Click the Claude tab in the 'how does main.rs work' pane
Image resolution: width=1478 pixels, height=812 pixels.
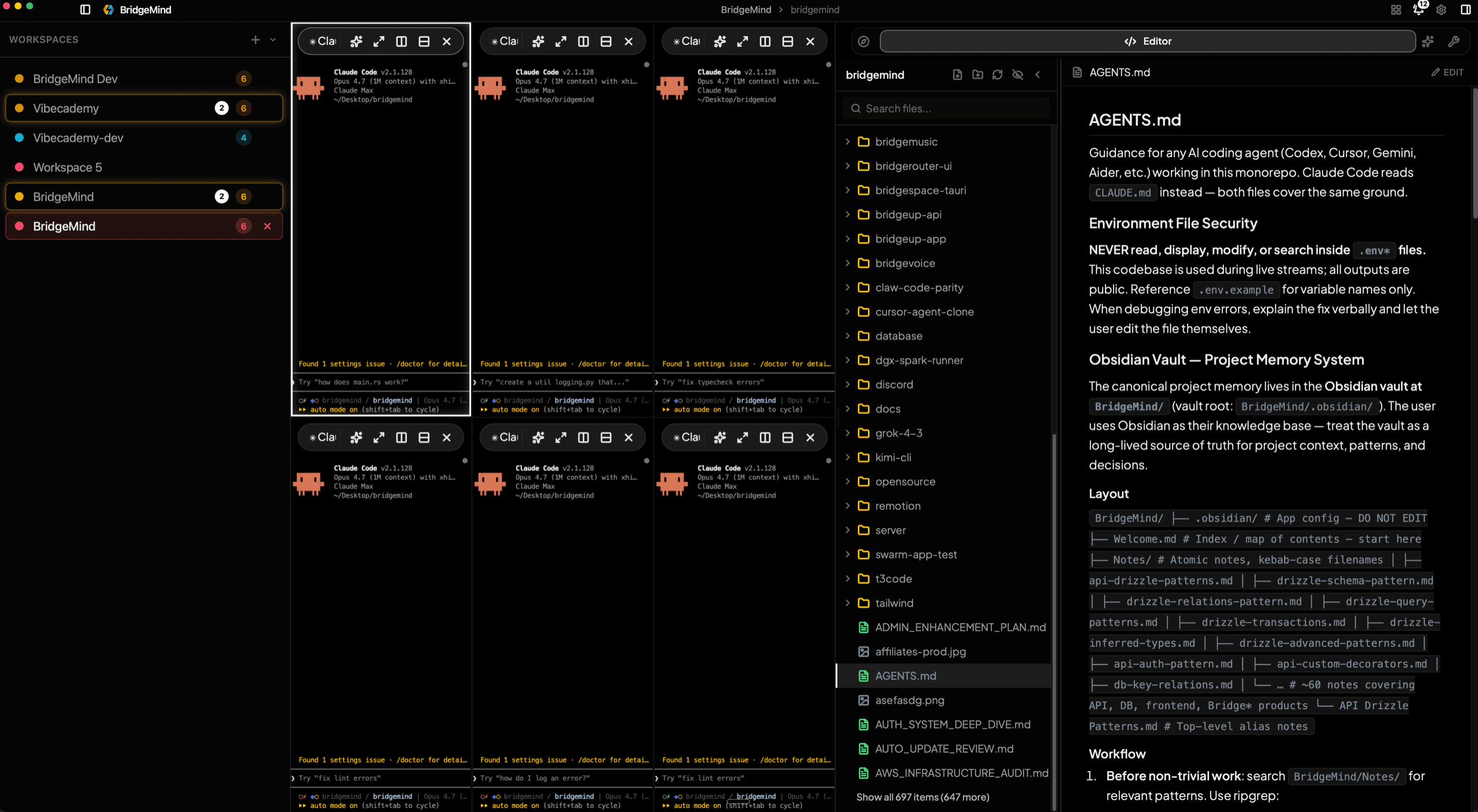pyautogui.click(x=322, y=42)
